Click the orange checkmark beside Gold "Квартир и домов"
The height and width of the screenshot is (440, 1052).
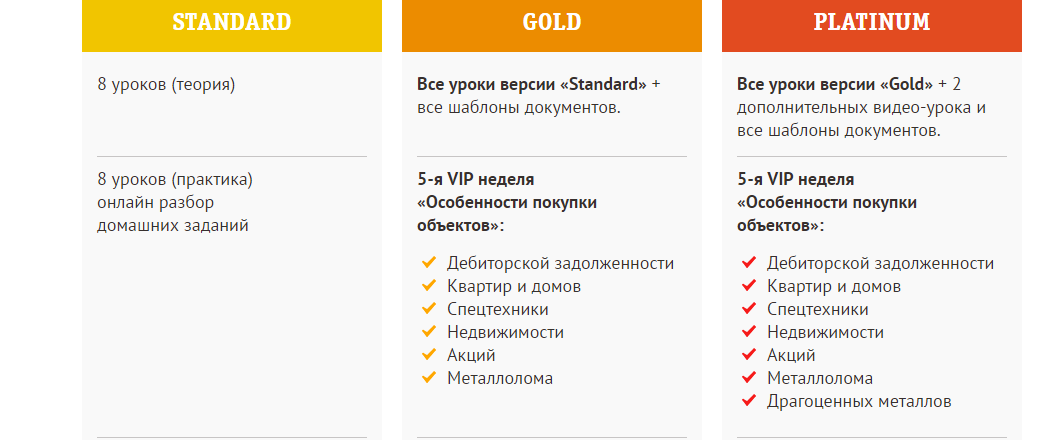coord(430,286)
